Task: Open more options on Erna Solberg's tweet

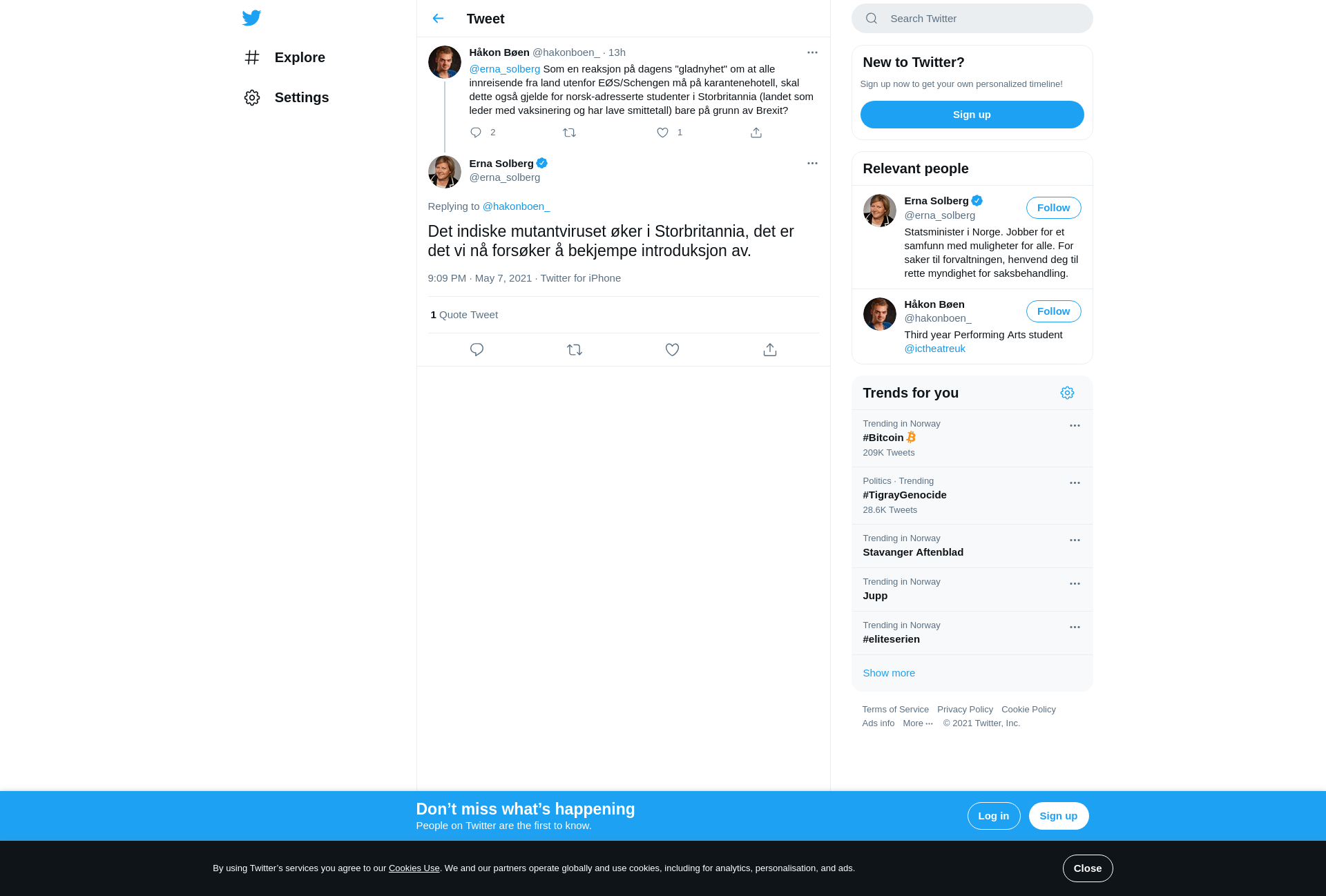Action: click(812, 164)
